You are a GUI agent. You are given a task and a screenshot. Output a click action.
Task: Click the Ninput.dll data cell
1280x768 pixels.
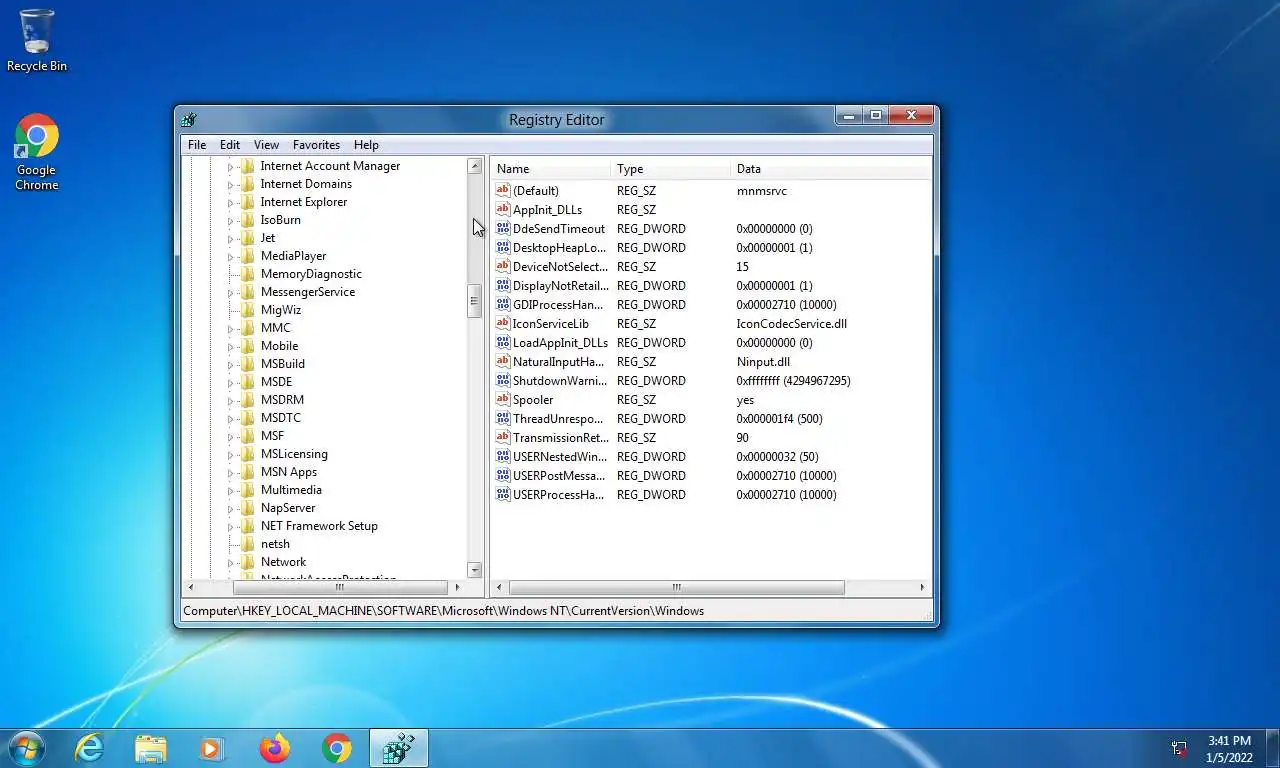click(x=762, y=362)
